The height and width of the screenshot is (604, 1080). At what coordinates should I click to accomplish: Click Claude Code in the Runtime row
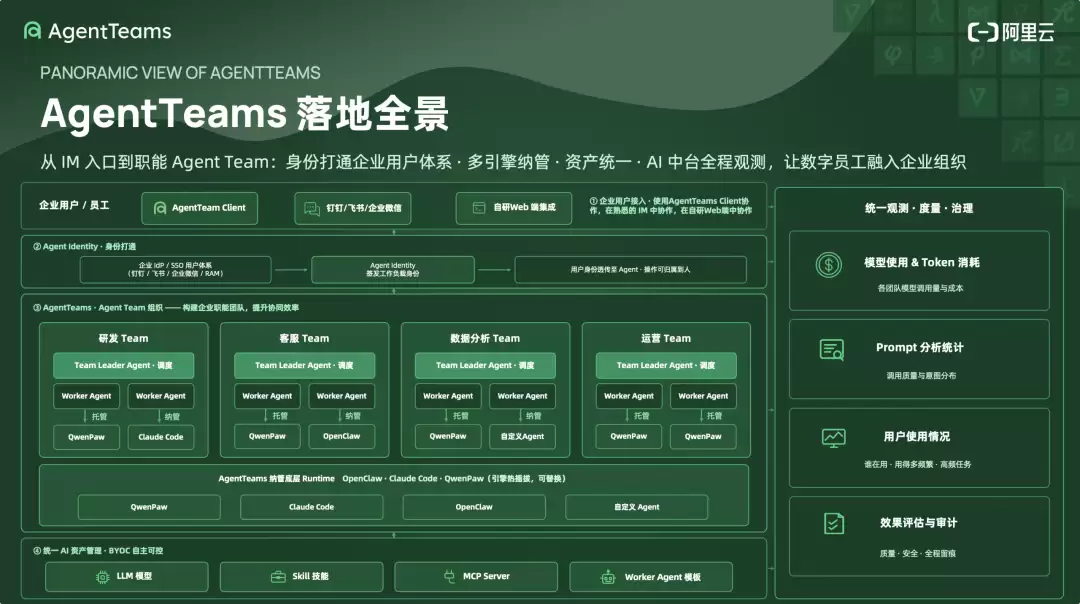(x=311, y=507)
